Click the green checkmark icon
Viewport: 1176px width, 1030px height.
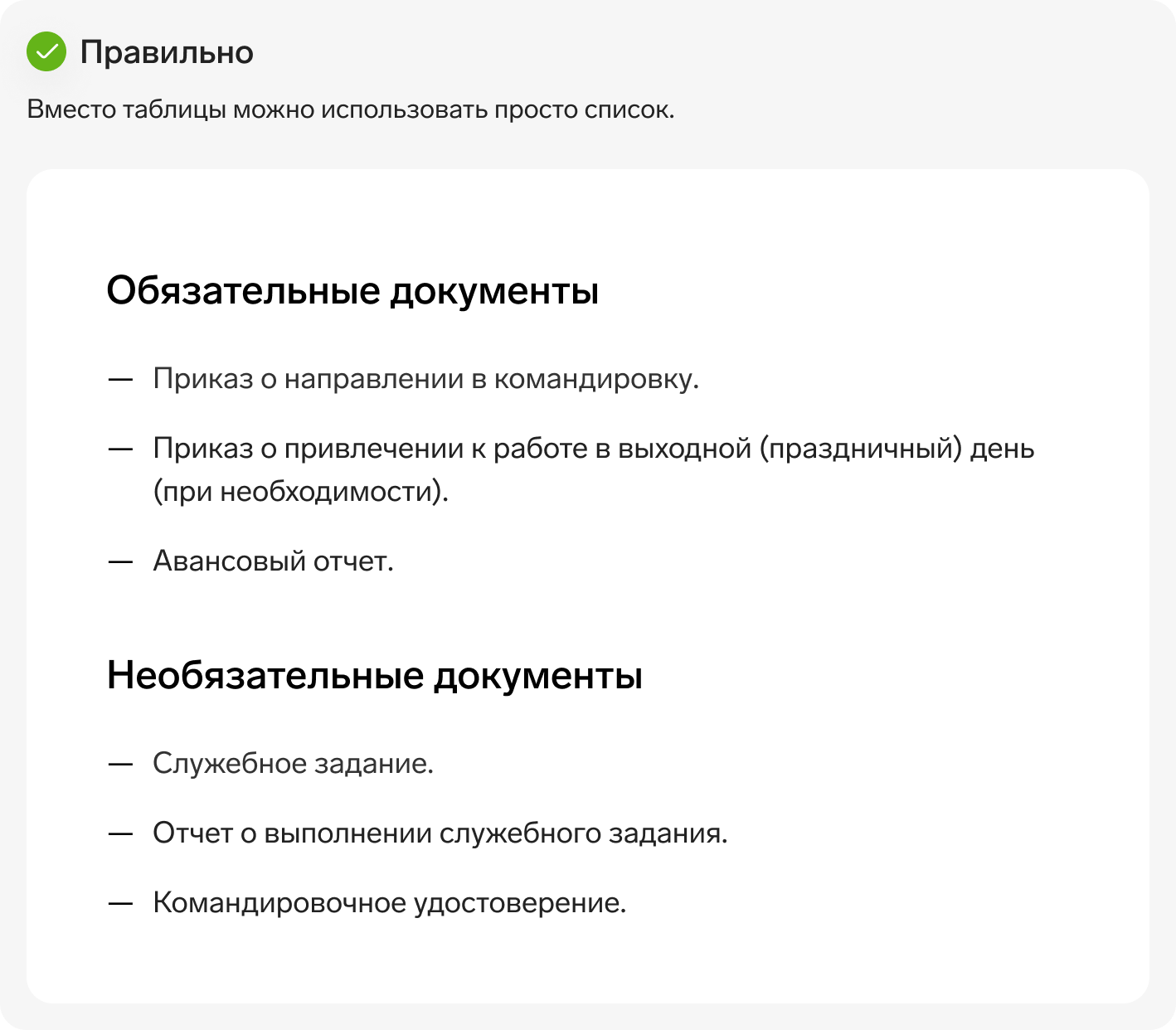(x=46, y=51)
